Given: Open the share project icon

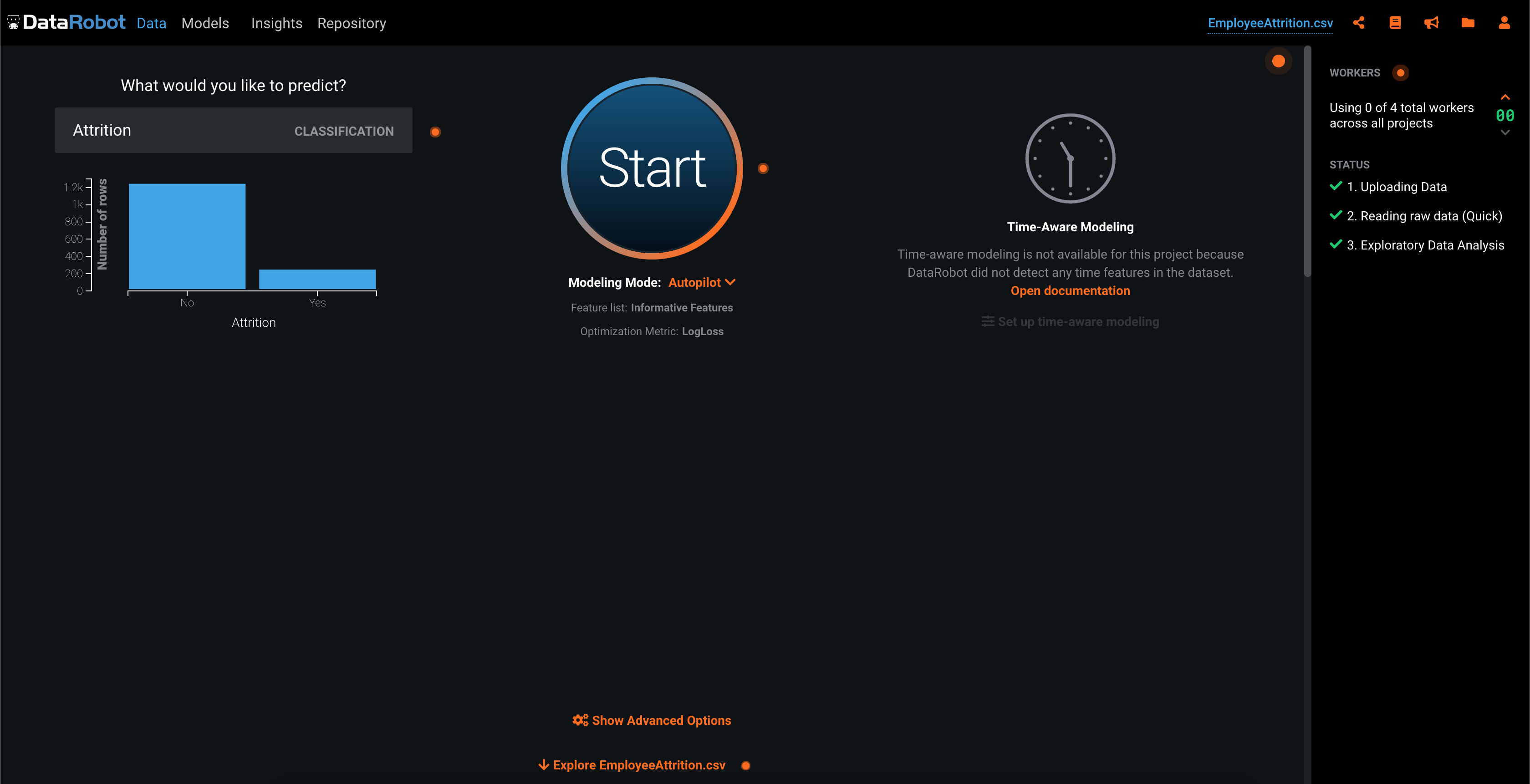Looking at the screenshot, I should point(1358,23).
